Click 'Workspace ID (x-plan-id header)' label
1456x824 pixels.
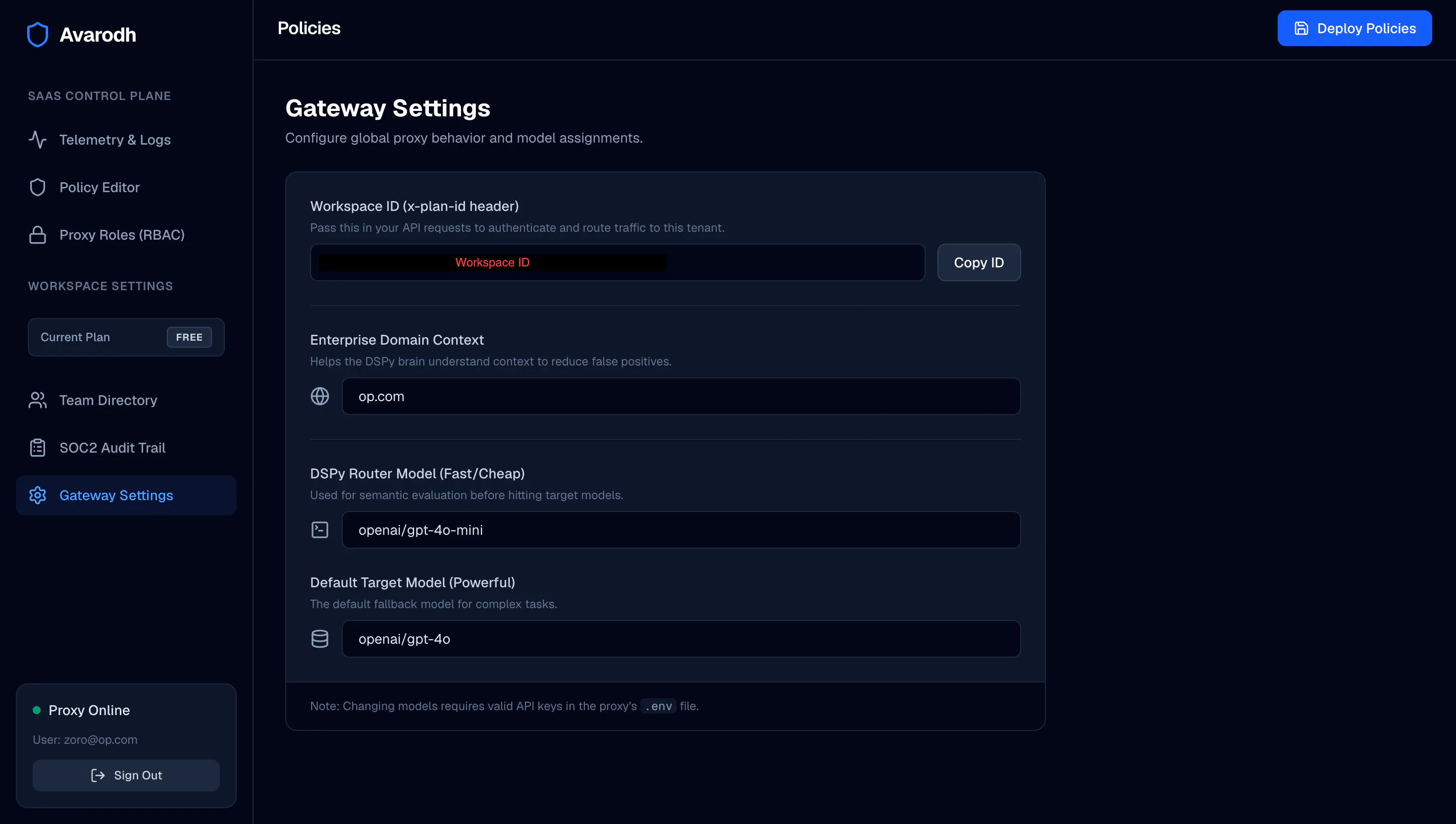(414, 206)
